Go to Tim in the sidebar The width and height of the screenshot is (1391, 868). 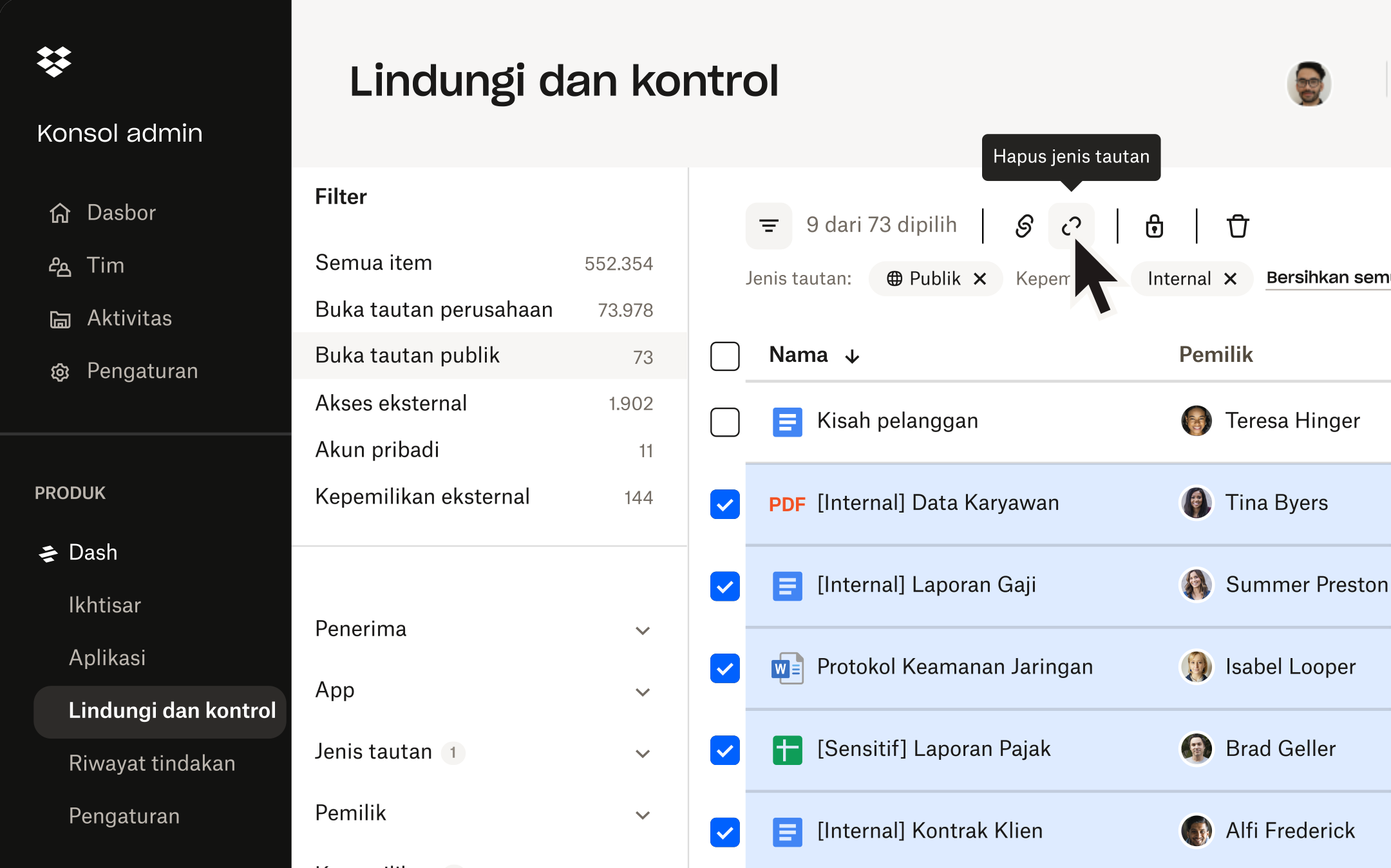point(106,265)
